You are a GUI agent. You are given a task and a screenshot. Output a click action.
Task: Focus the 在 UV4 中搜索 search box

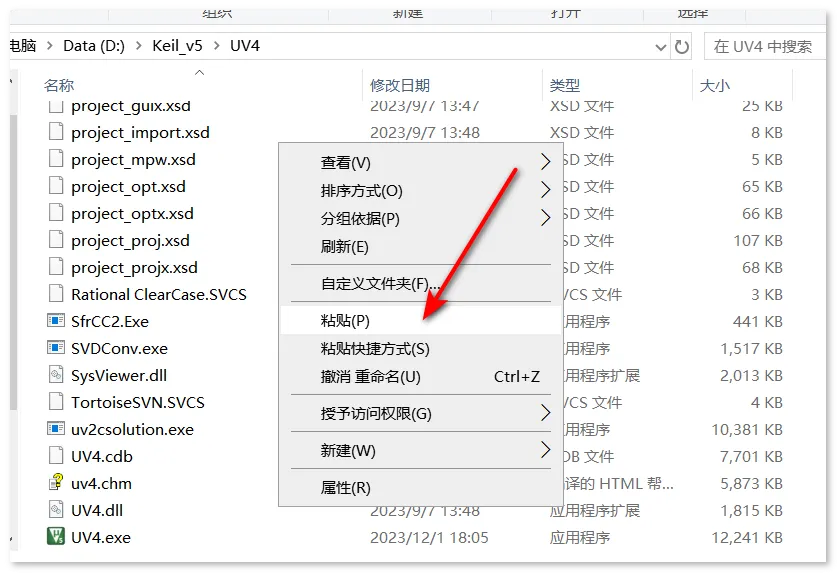765,46
